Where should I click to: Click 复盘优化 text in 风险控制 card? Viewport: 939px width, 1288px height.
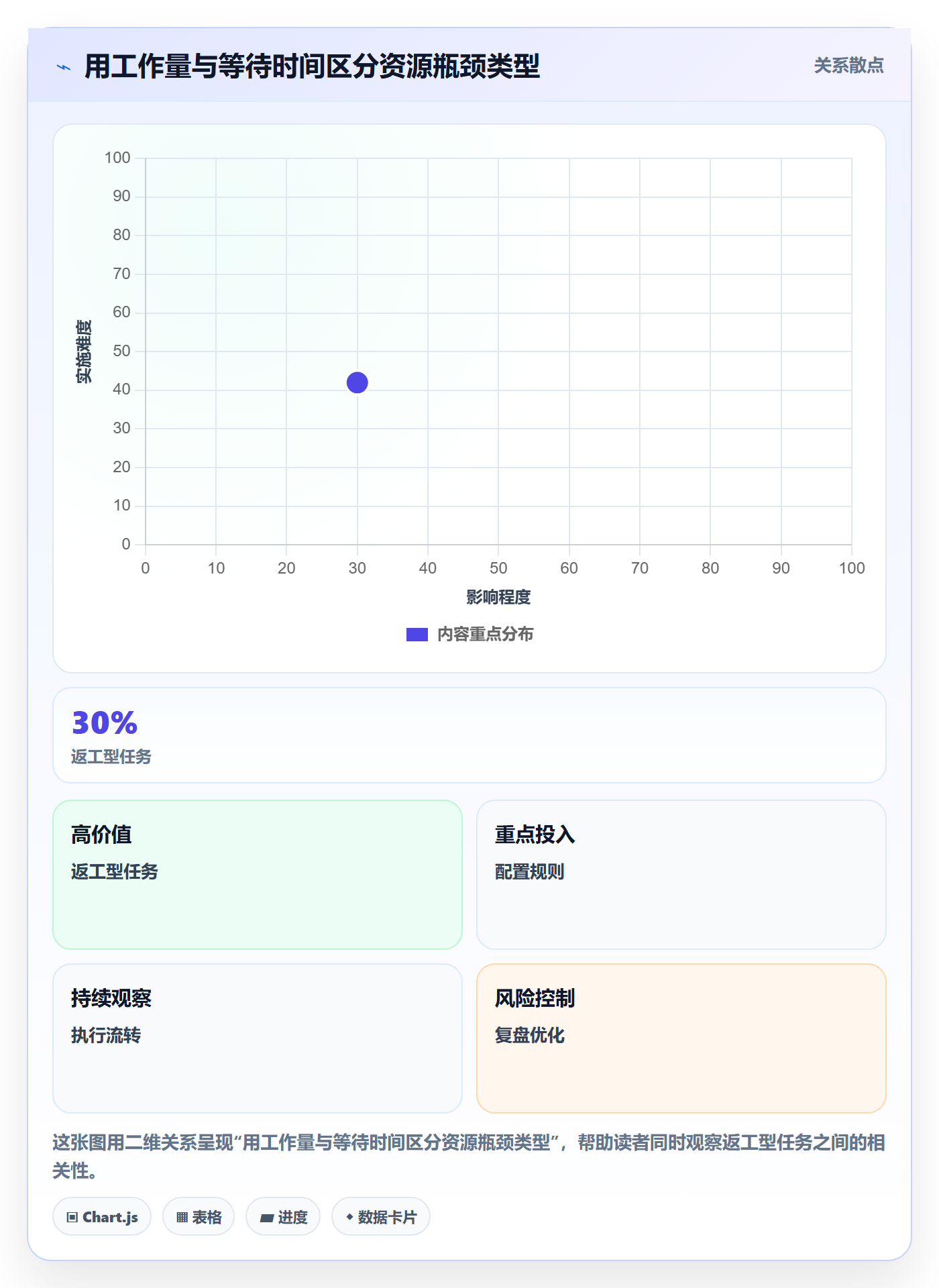(x=530, y=1035)
